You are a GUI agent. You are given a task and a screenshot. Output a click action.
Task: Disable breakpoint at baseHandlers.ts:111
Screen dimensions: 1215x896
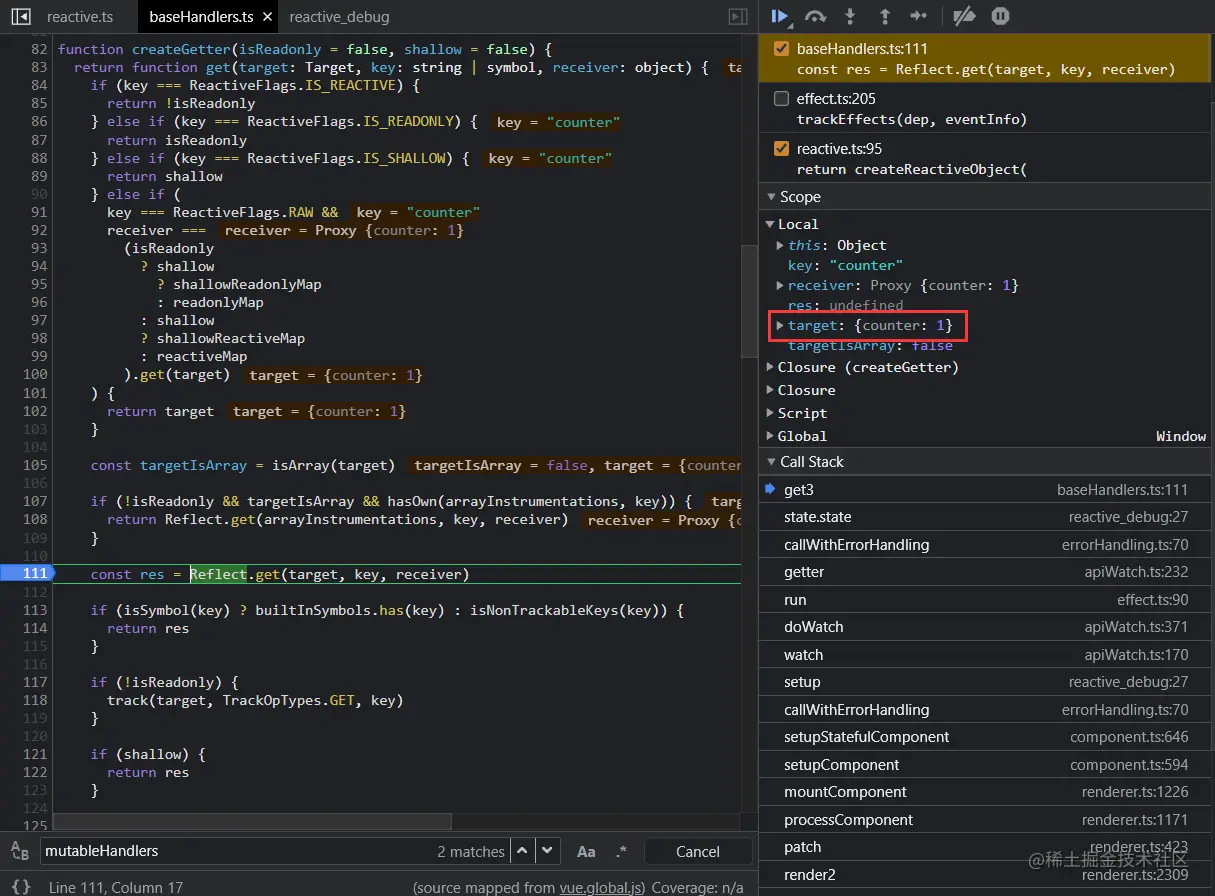pyautogui.click(x=781, y=48)
